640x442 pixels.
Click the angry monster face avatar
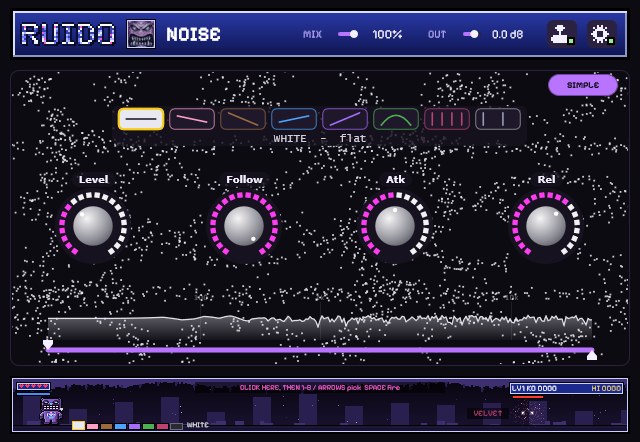(141, 34)
